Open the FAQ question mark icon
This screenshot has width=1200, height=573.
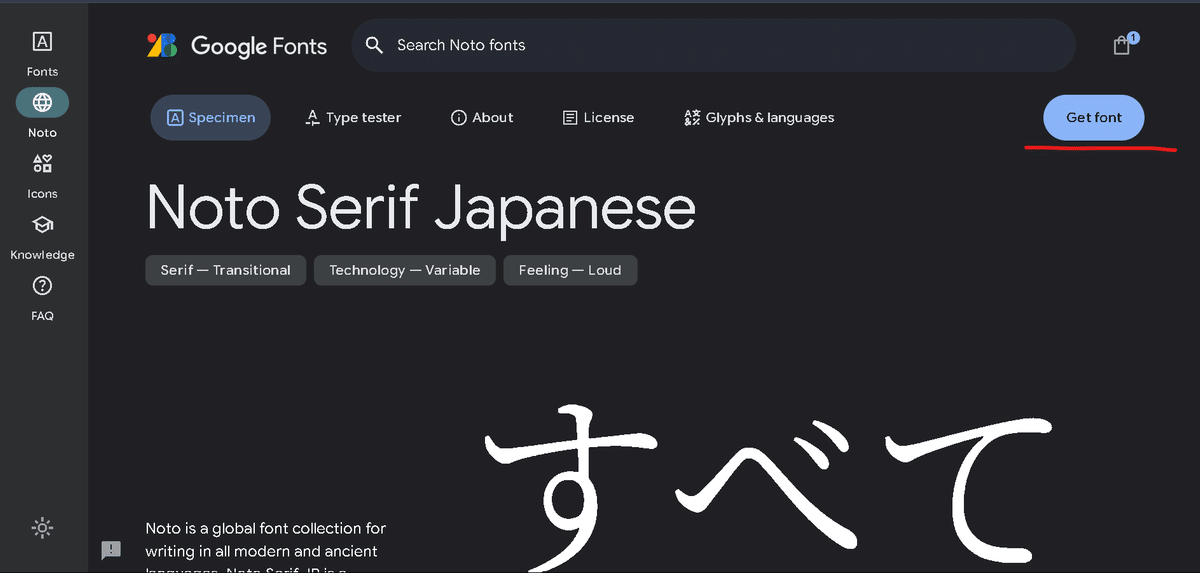pyautogui.click(x=42, y=286)
